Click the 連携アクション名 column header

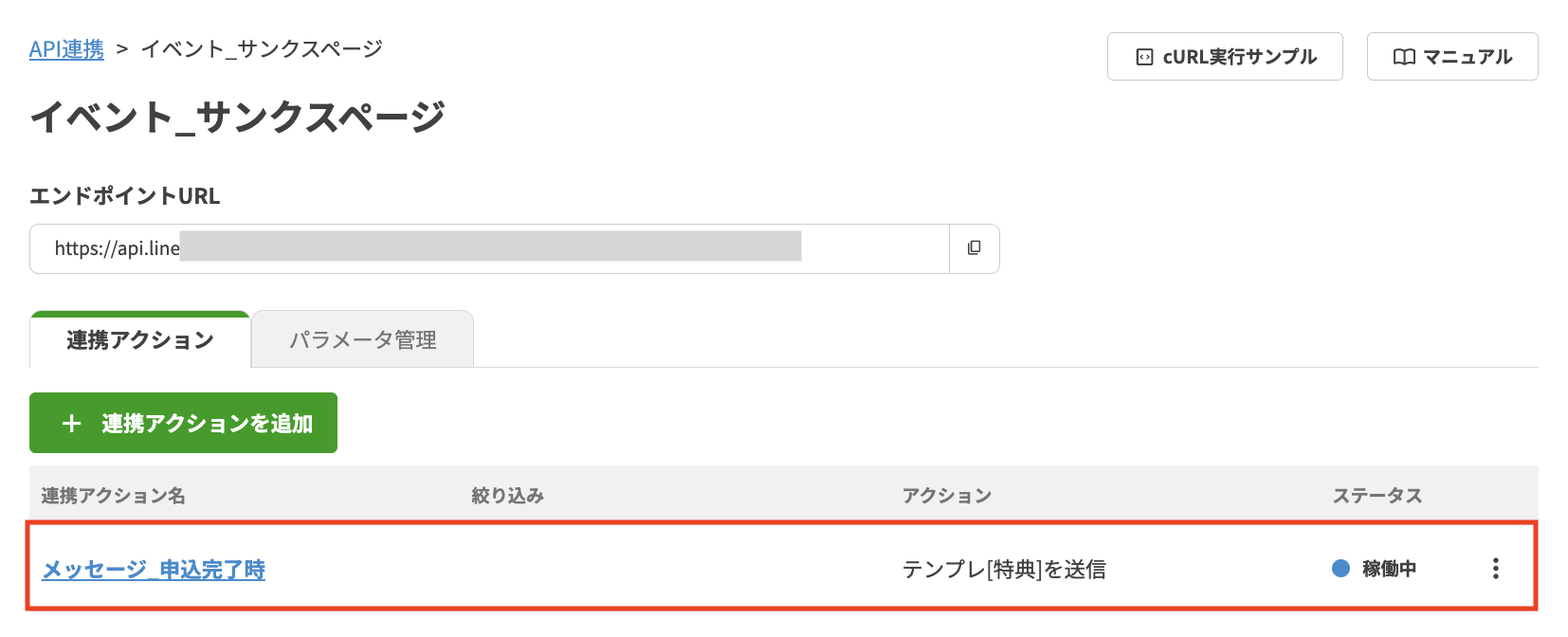click(x=114, y=495)
